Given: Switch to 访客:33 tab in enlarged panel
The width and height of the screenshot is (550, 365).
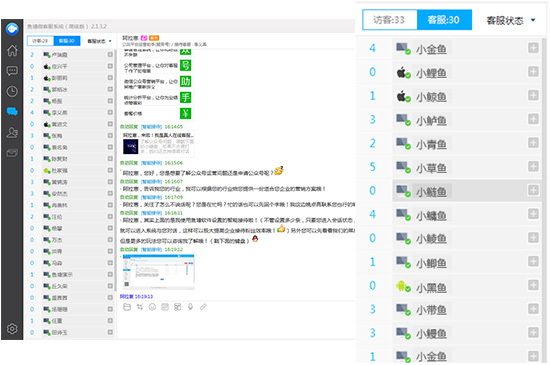Looking at the screenshot, I should [389, 20].
